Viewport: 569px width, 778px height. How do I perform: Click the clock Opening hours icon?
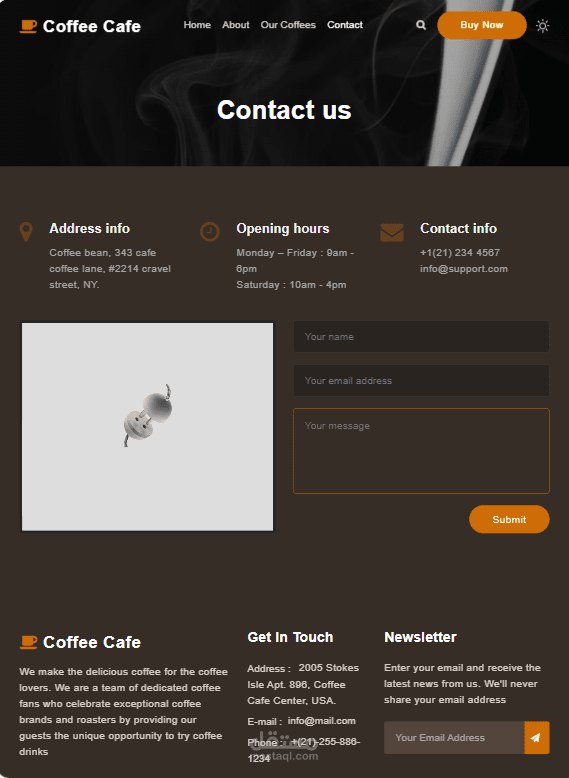tap(210, 232)
